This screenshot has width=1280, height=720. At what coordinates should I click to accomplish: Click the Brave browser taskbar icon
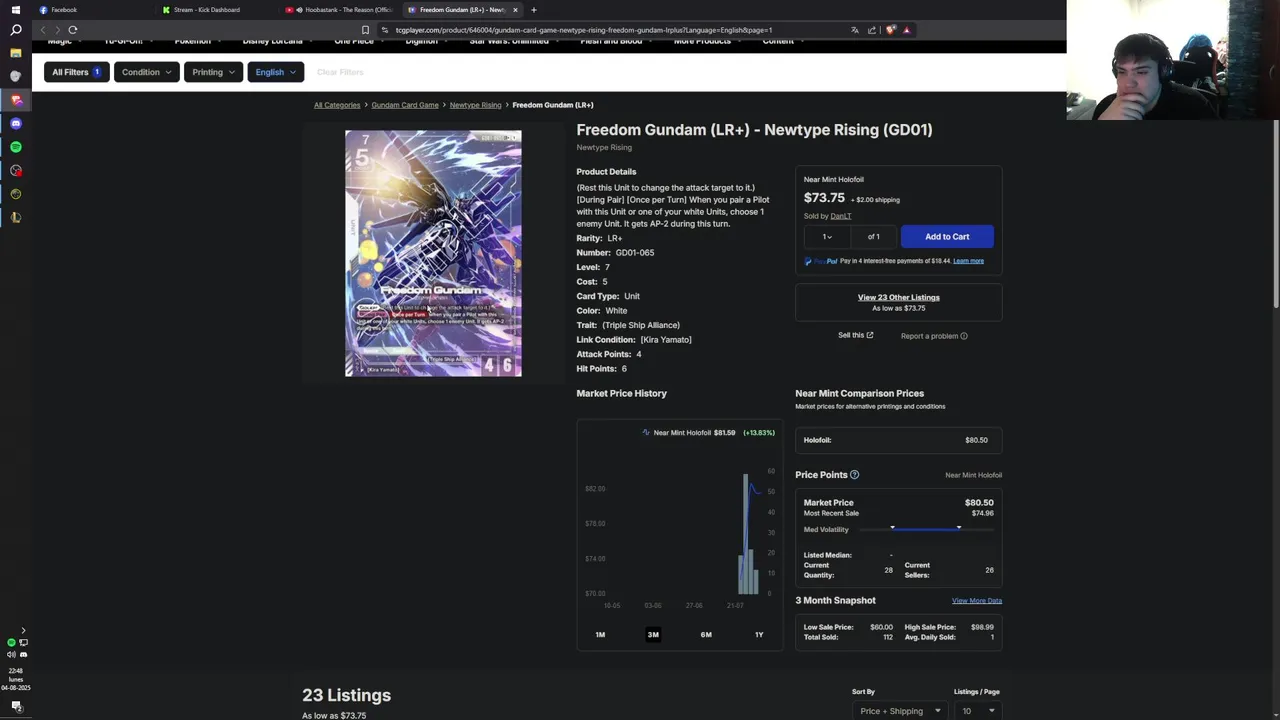click(x=15, y=100)
